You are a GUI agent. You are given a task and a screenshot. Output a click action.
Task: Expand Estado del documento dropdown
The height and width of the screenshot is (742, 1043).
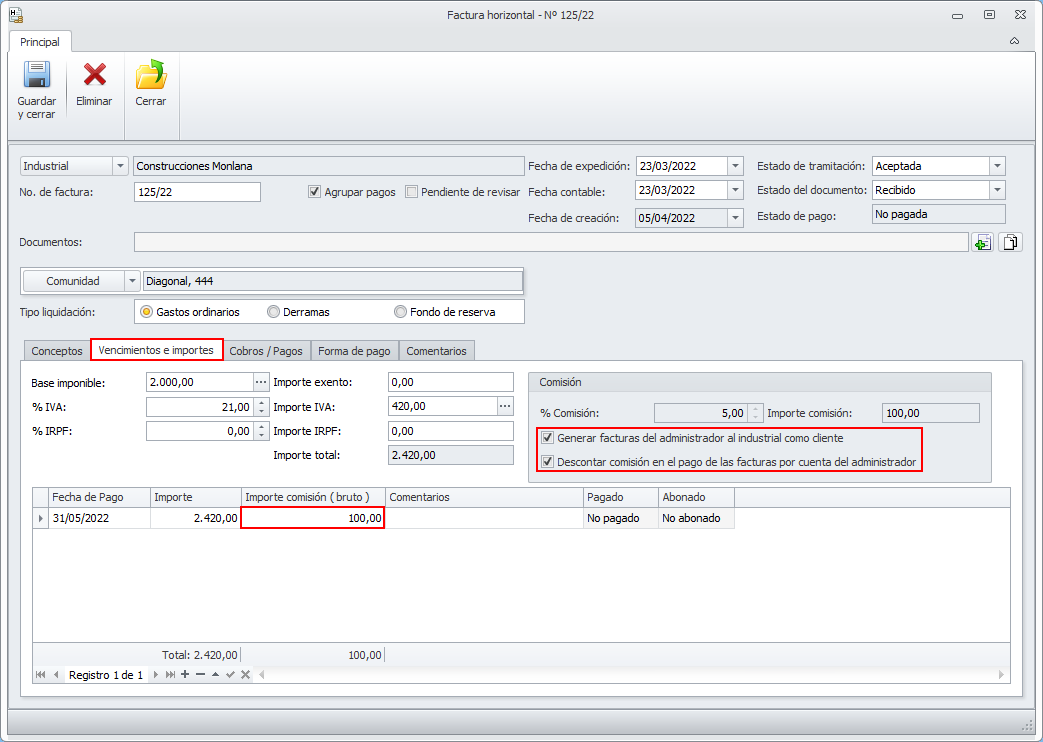[x=997, y=190]
